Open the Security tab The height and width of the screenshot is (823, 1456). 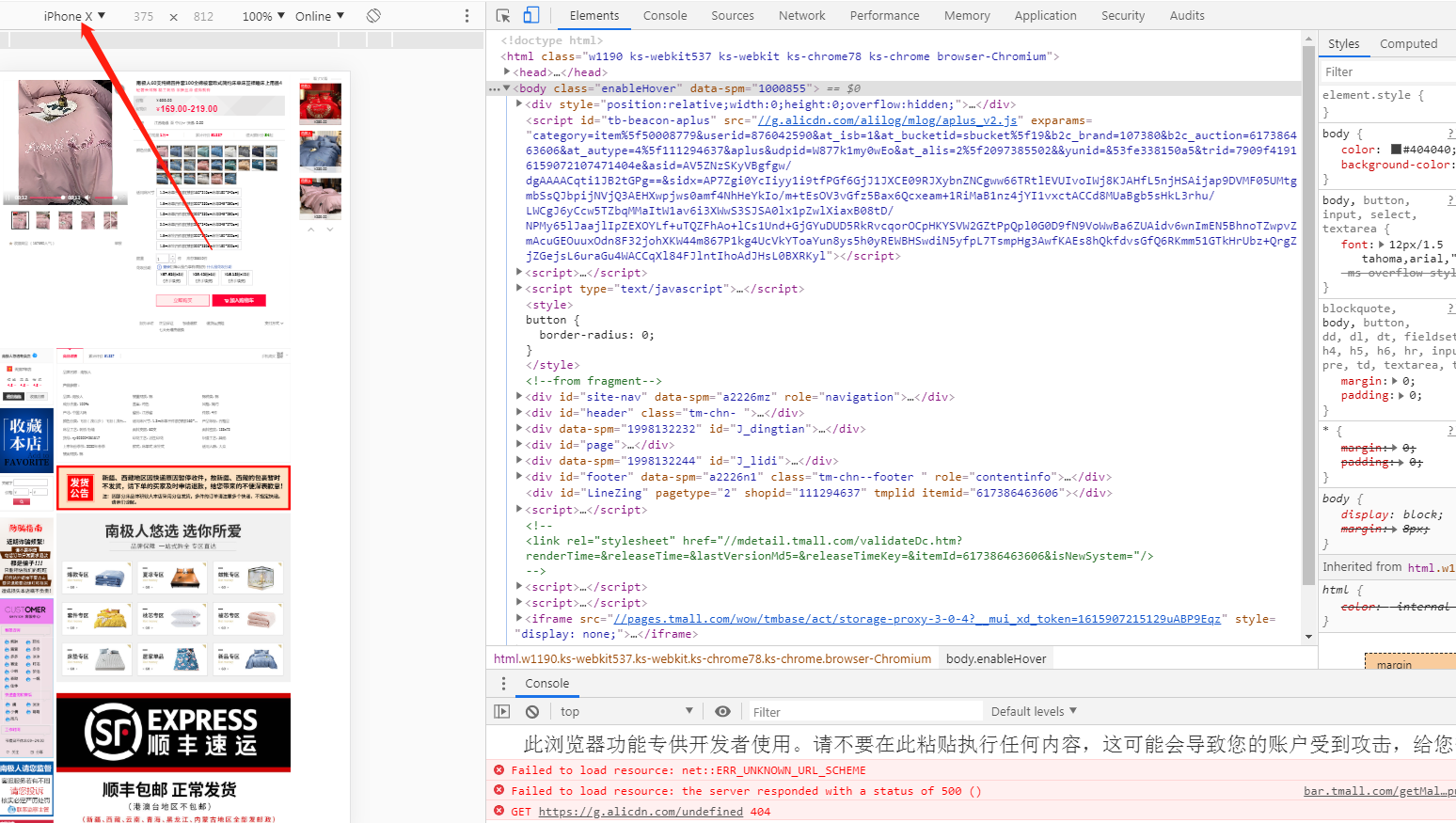1123,16
